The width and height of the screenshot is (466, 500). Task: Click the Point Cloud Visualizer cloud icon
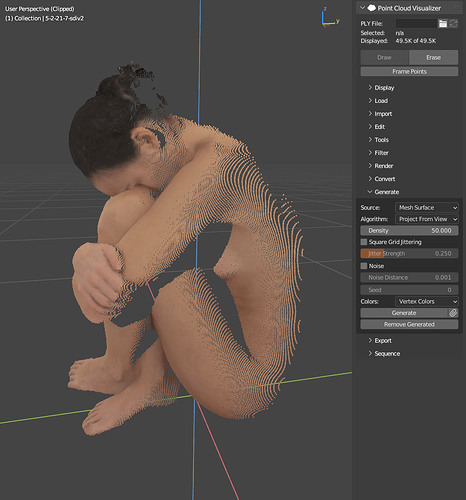(371, 8)
